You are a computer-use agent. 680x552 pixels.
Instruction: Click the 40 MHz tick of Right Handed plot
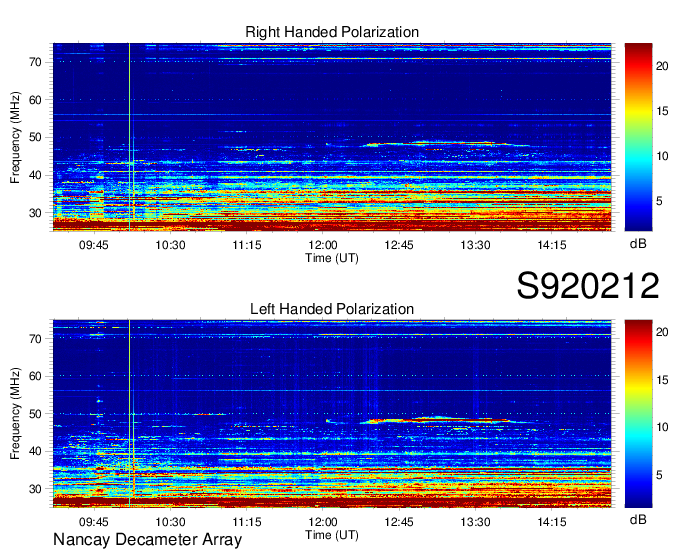point(35,176)
